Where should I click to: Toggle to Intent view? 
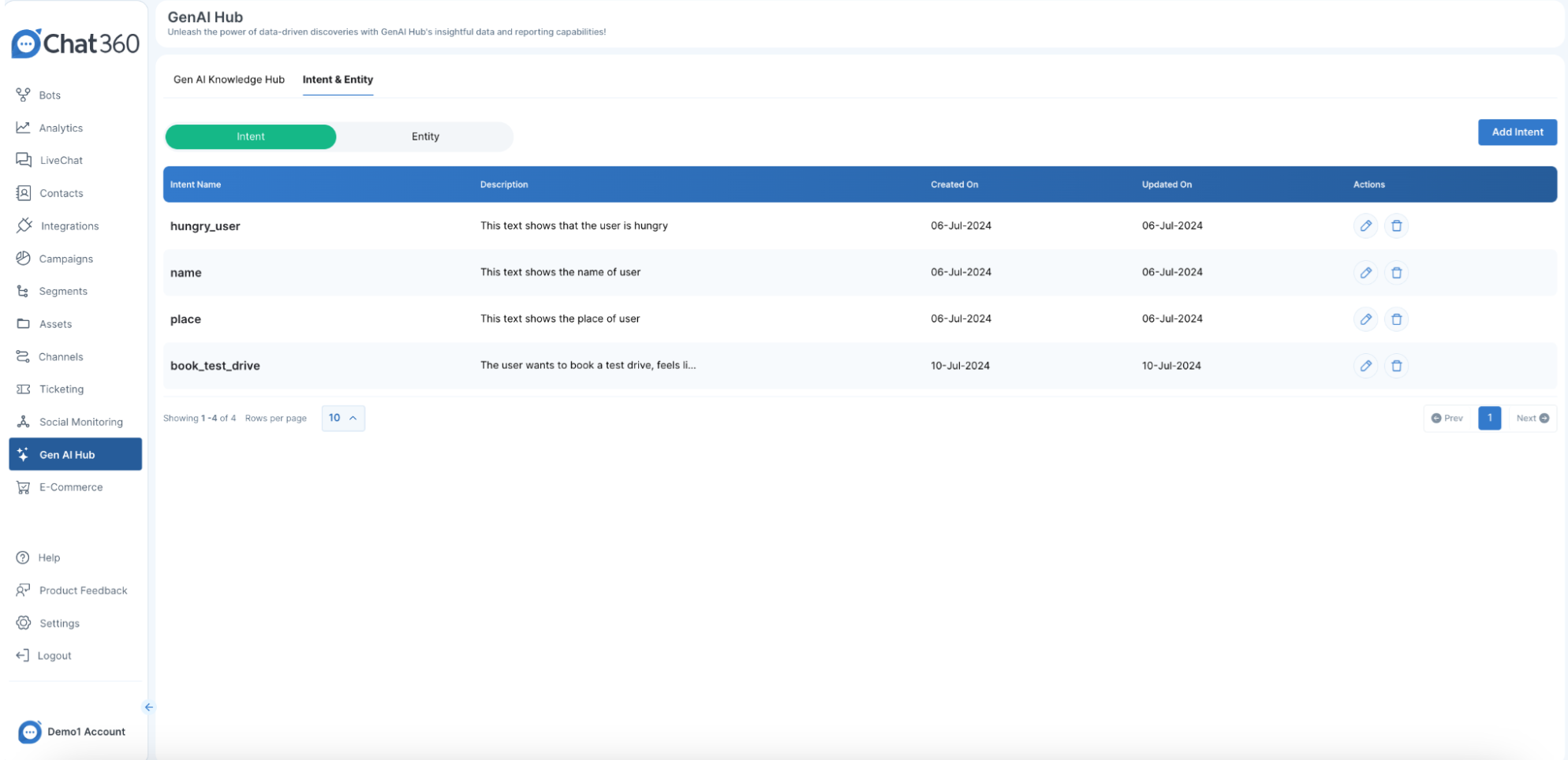(251, 136)
